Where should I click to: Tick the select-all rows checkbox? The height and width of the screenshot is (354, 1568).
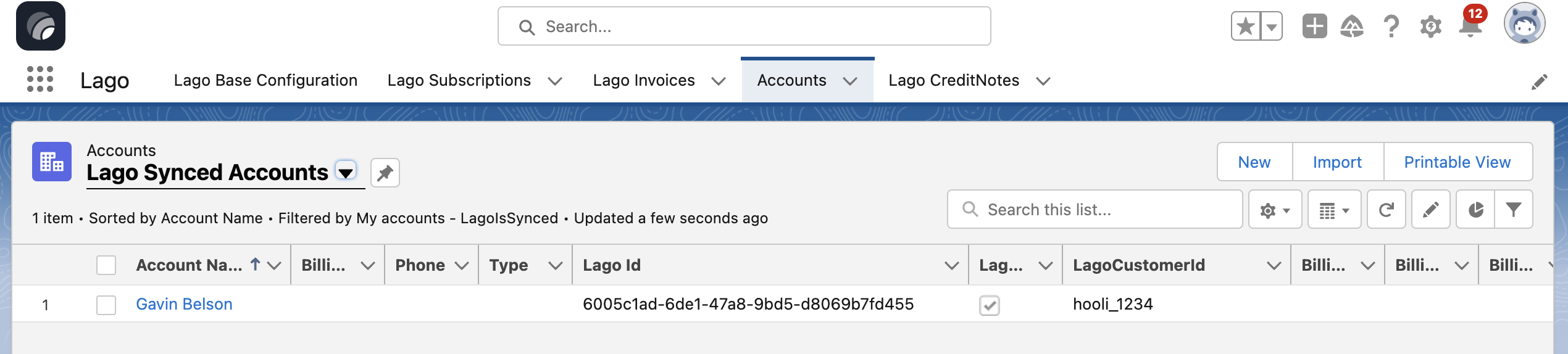106,265
